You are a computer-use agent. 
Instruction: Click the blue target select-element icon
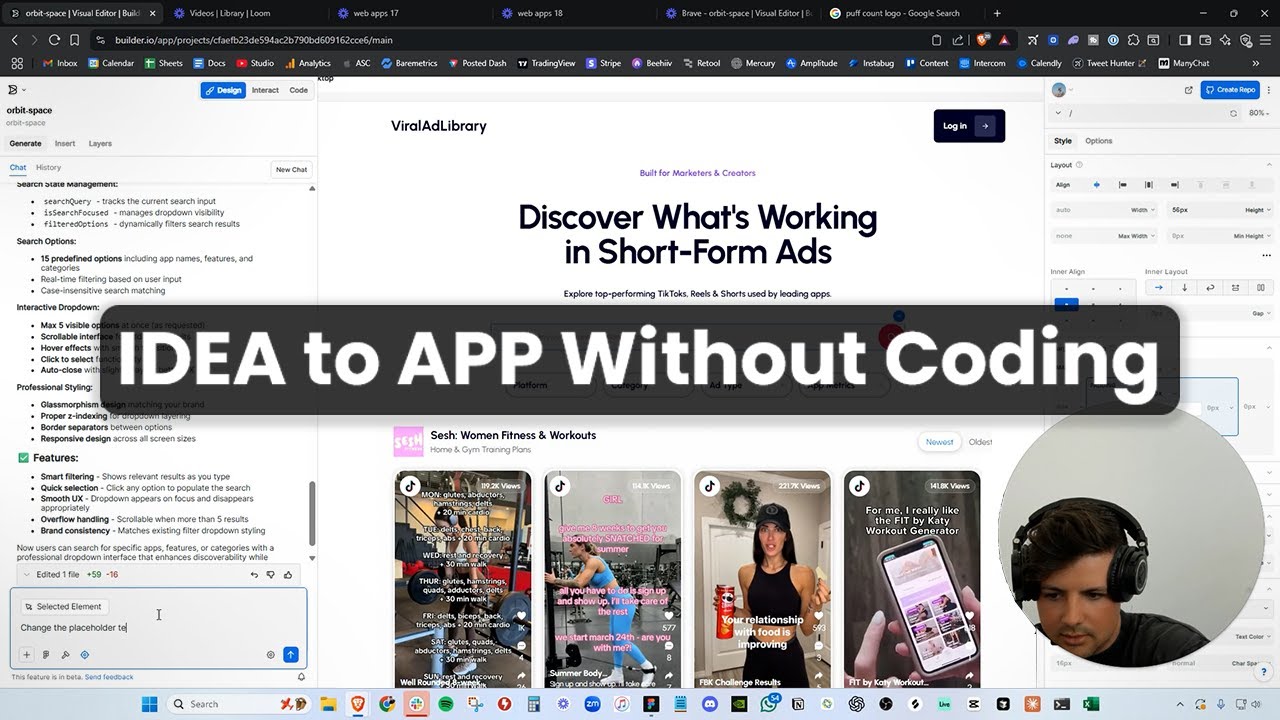pos(84,655)
